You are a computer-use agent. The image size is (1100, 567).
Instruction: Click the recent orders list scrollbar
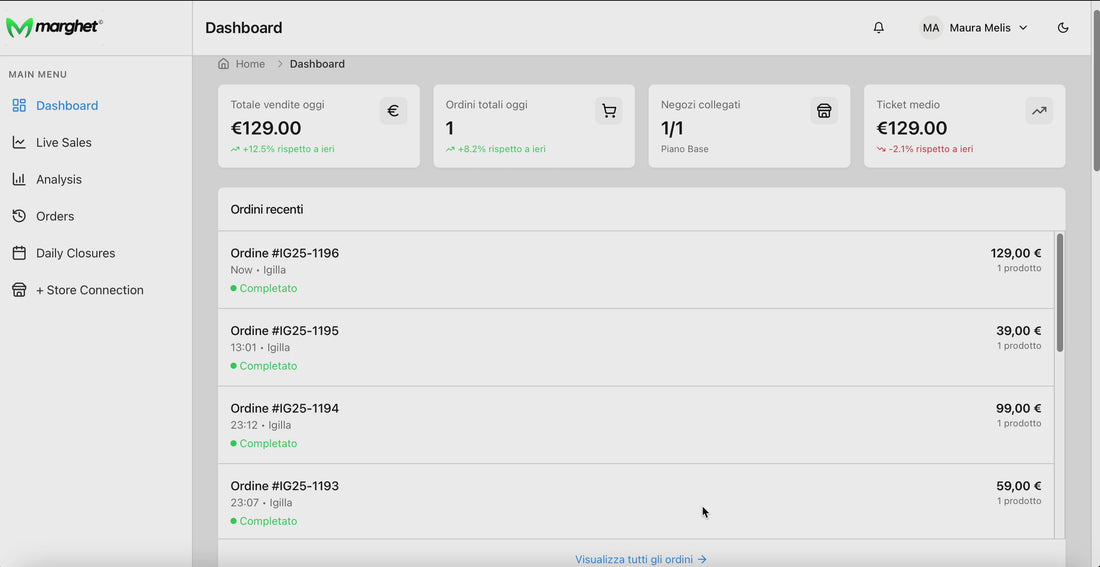[x=1059, y=293]
